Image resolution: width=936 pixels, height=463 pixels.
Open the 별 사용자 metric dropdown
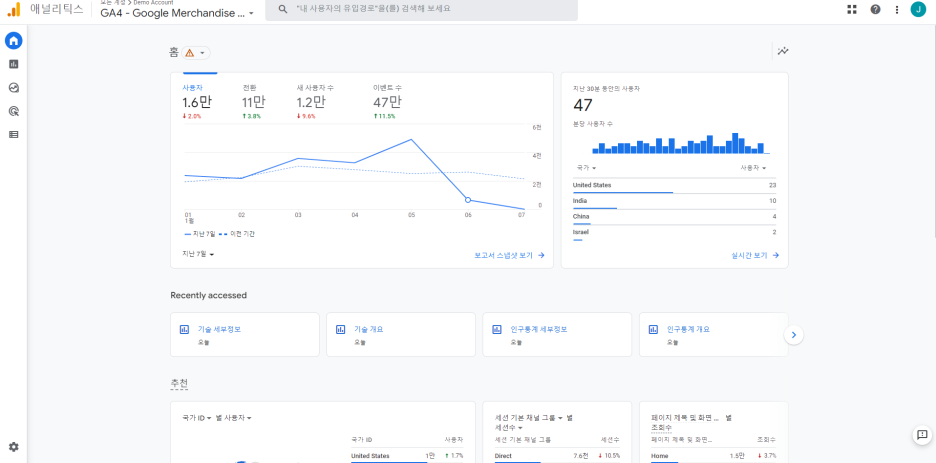233,418
